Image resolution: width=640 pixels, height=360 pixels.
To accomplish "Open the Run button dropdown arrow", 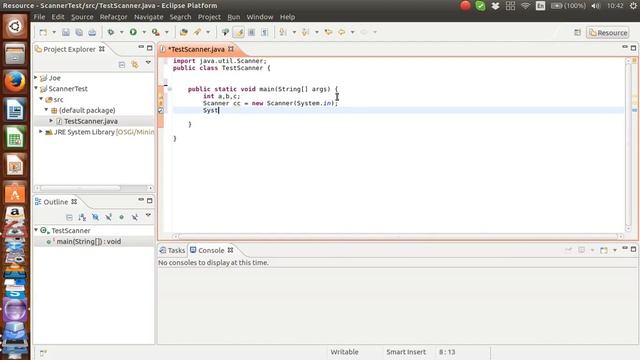I will (144, 32).
